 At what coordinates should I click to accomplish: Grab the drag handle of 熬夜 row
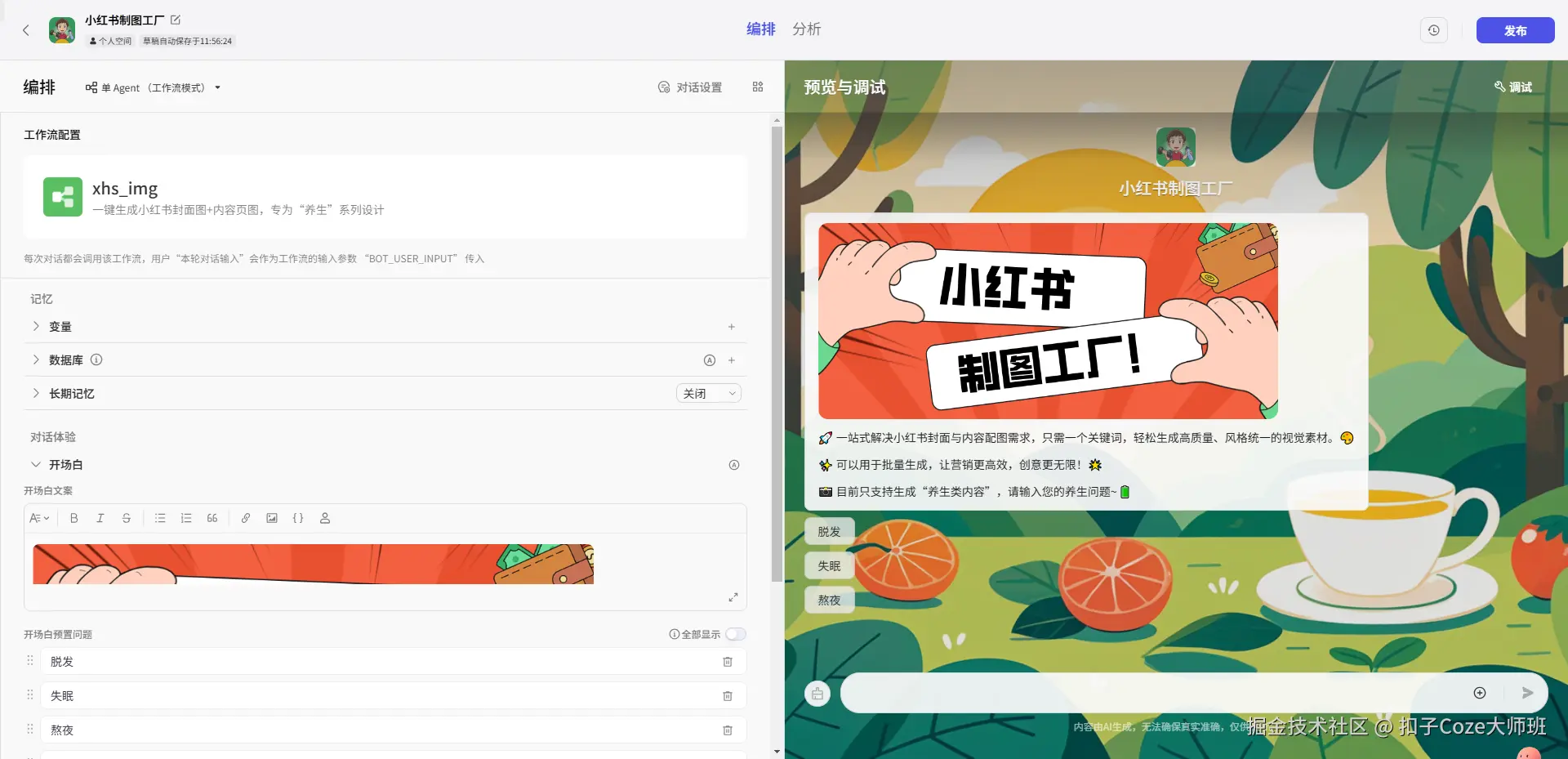[x=30, y=729]
